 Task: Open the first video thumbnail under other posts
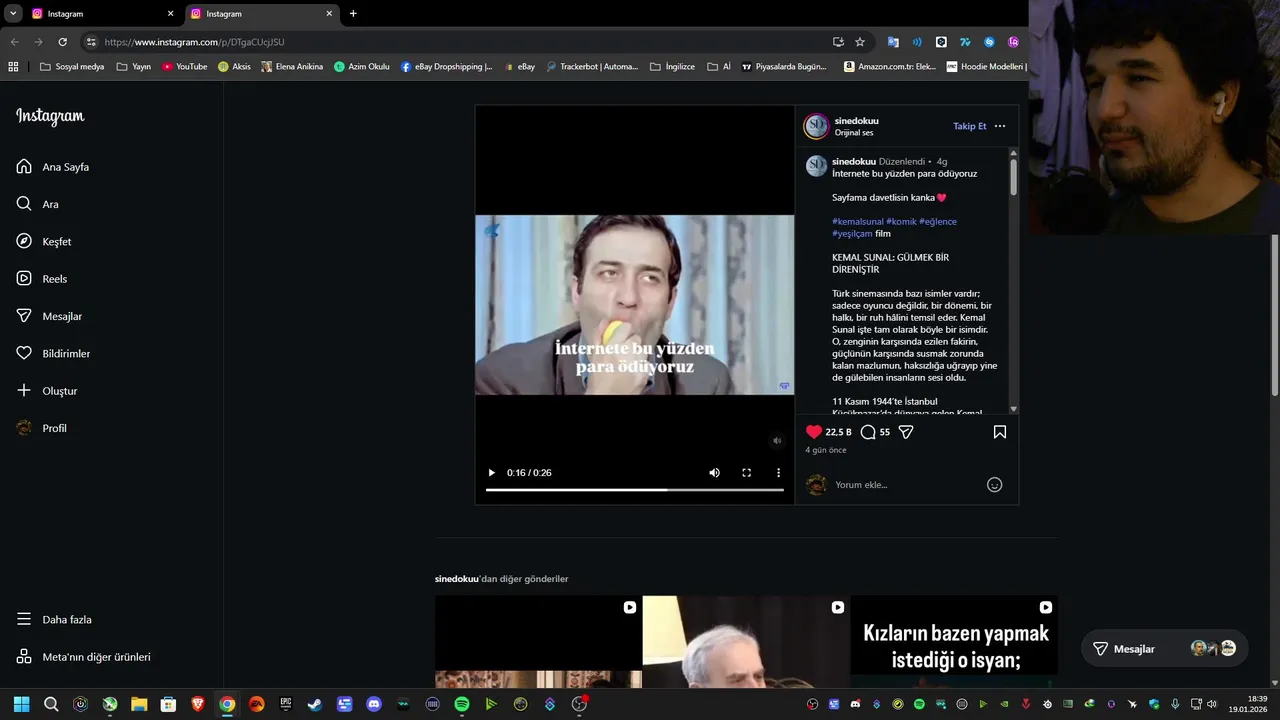[x=538, y=641]
